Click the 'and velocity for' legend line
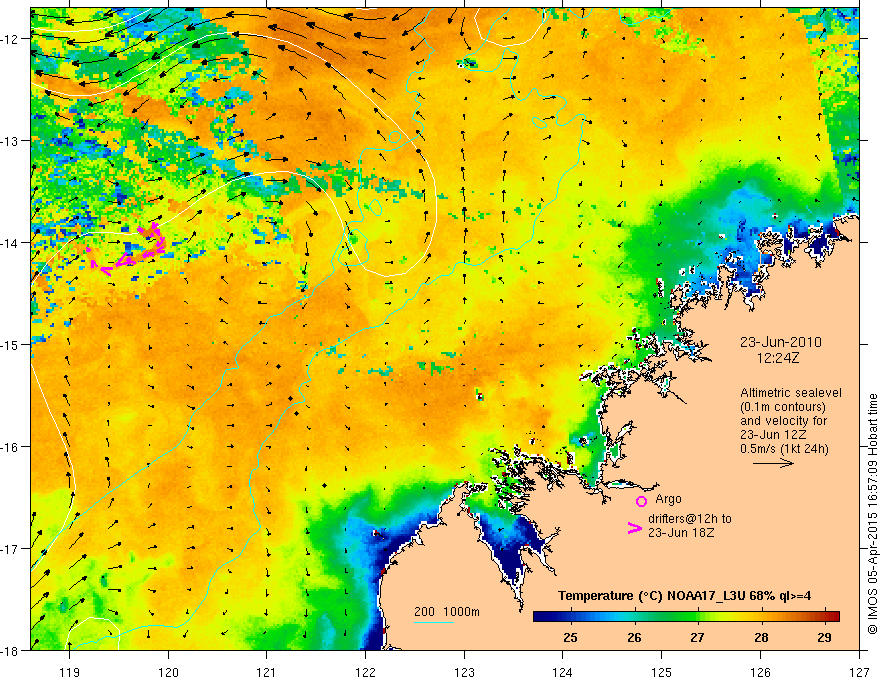The image size is (880, 680). coord(783,421)
